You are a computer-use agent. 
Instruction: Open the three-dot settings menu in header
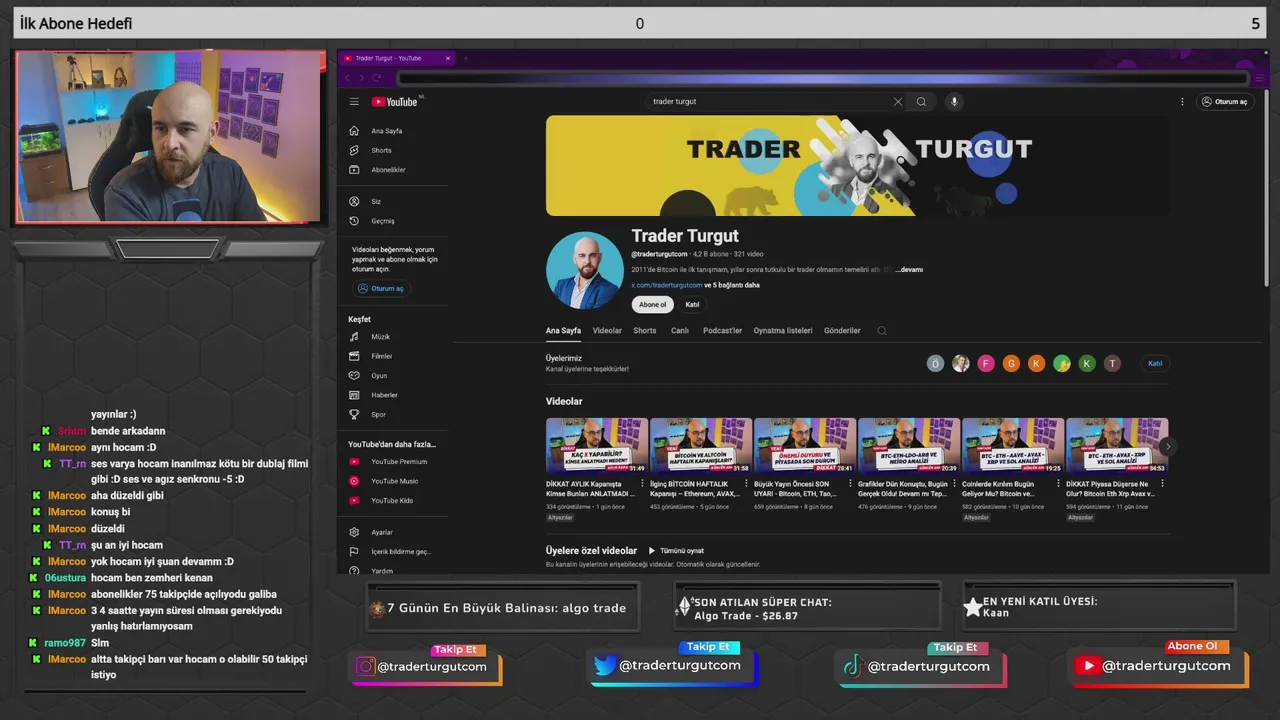[1182, 101]
